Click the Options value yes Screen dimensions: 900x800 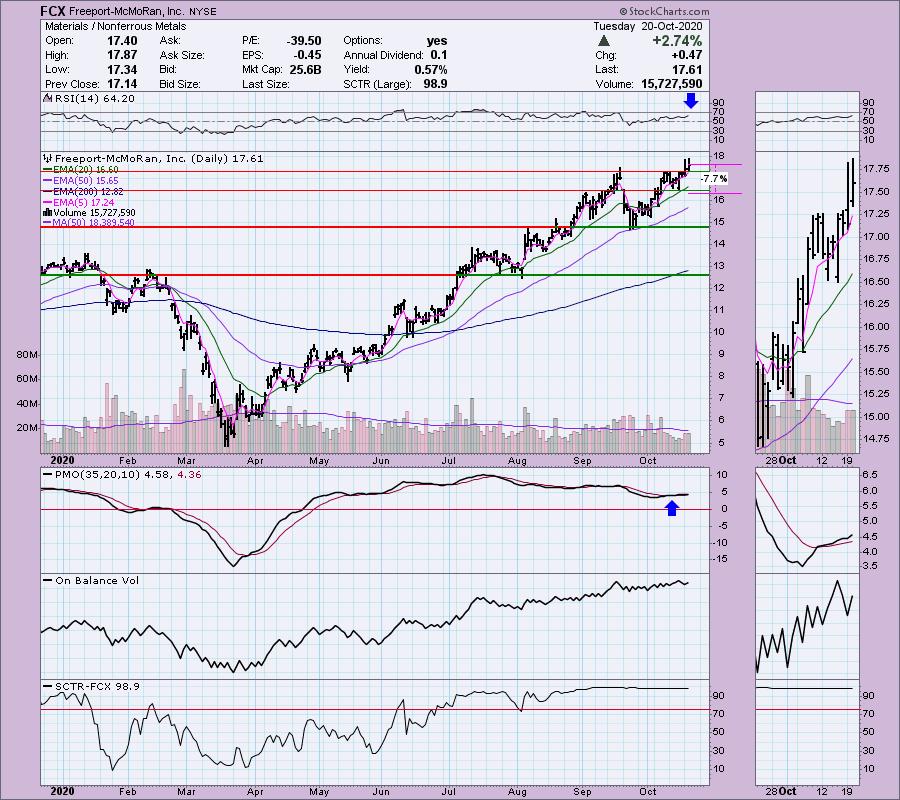pos(437,41)
